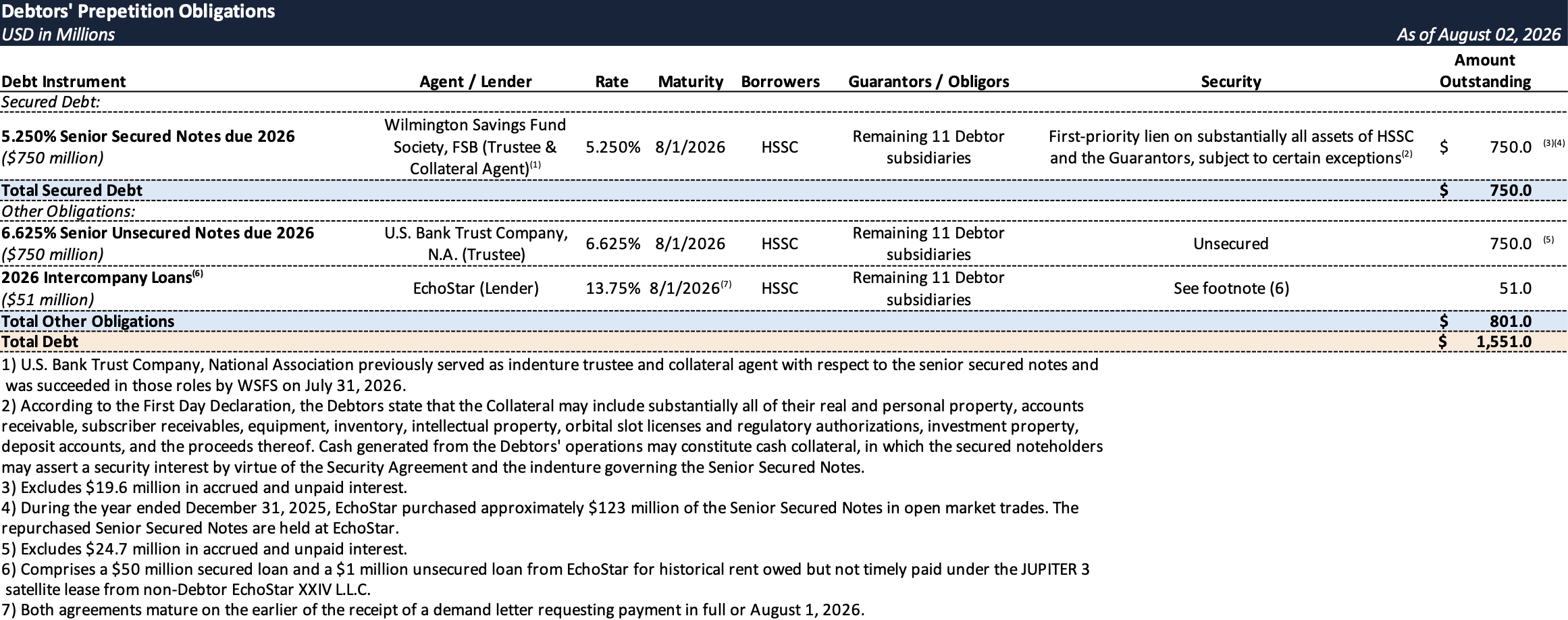
Task: Click the "(5)" footnote marker beside 750.0
Action: [1548, 240]
